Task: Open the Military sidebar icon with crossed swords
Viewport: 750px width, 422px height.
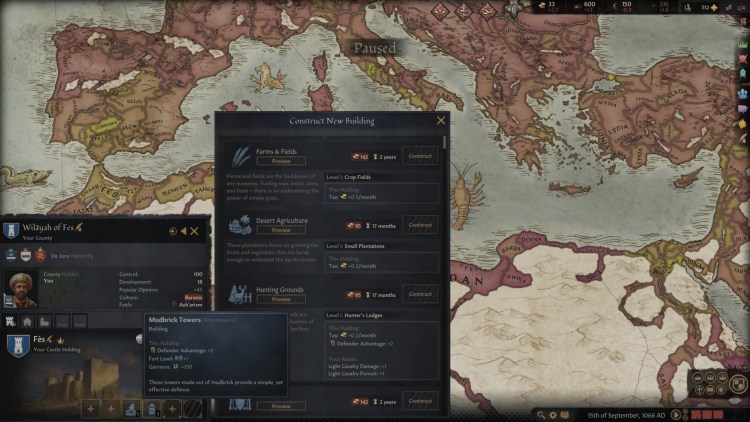Action: tap(743, 59)
